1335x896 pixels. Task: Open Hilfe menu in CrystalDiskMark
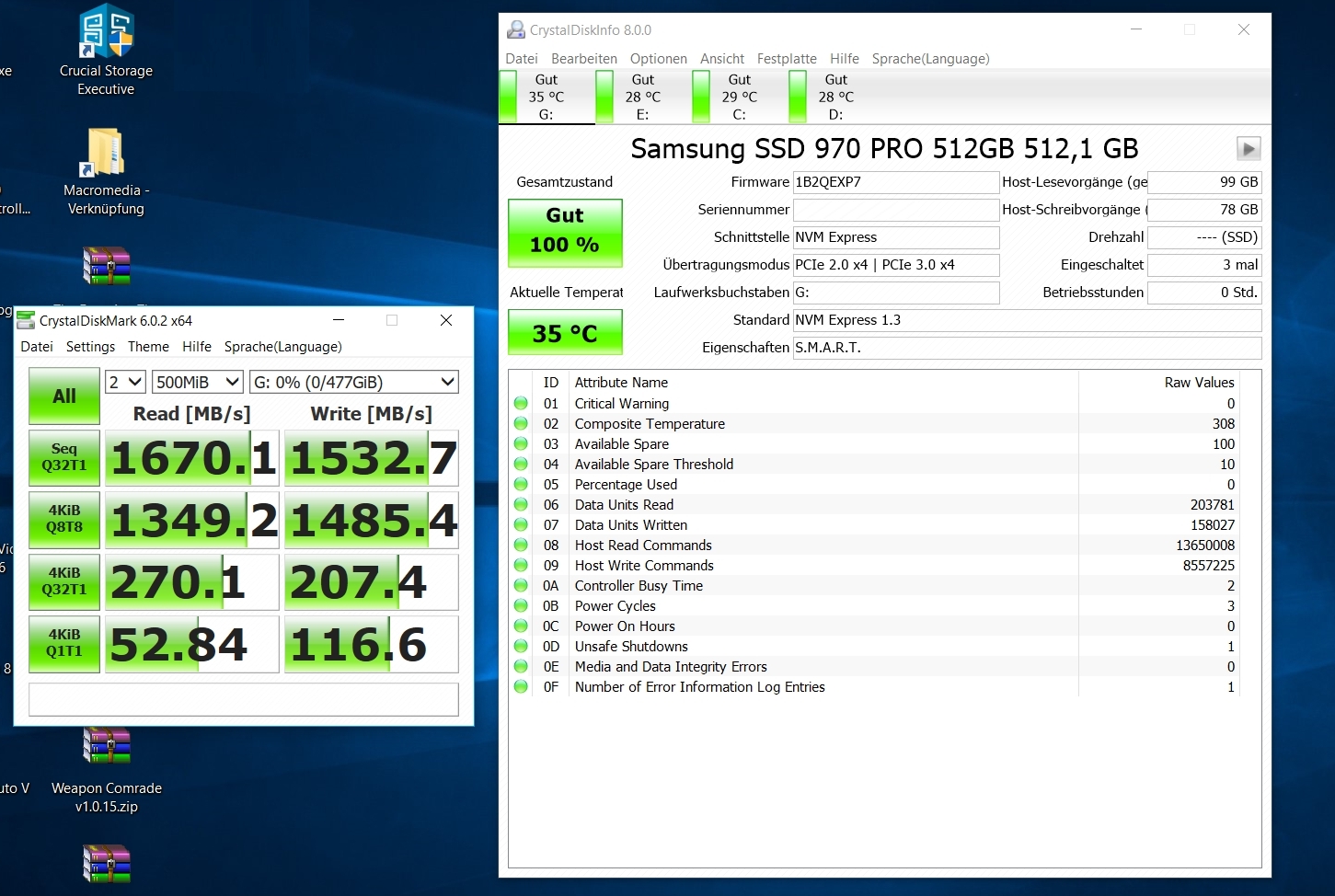point(197,347)
